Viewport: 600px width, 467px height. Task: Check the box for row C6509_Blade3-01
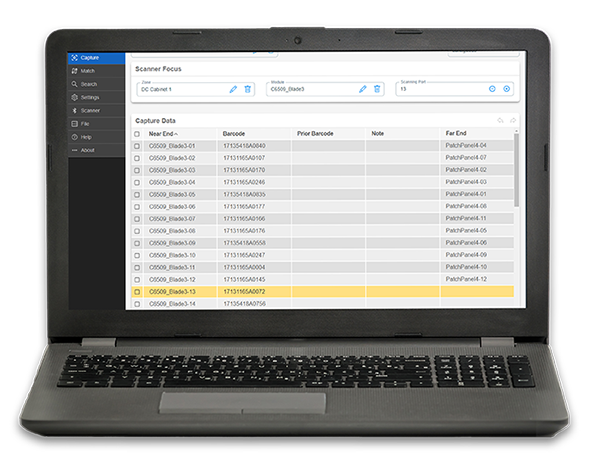[137, 146]
